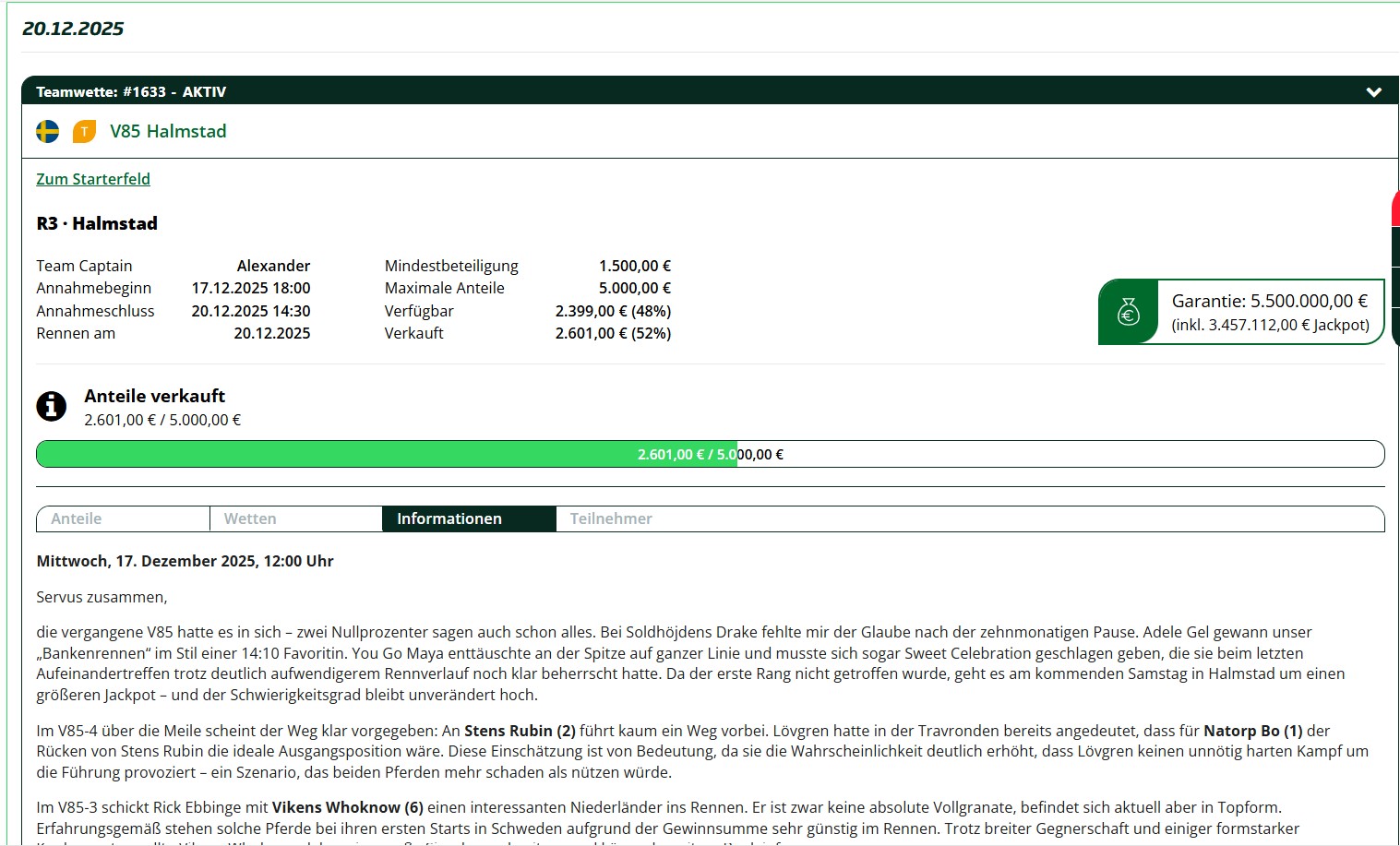This screenshot has width=1400, height=846.
Task: Collapse the Teamwette #1633 panel chevron
Action: point(1373,91)
